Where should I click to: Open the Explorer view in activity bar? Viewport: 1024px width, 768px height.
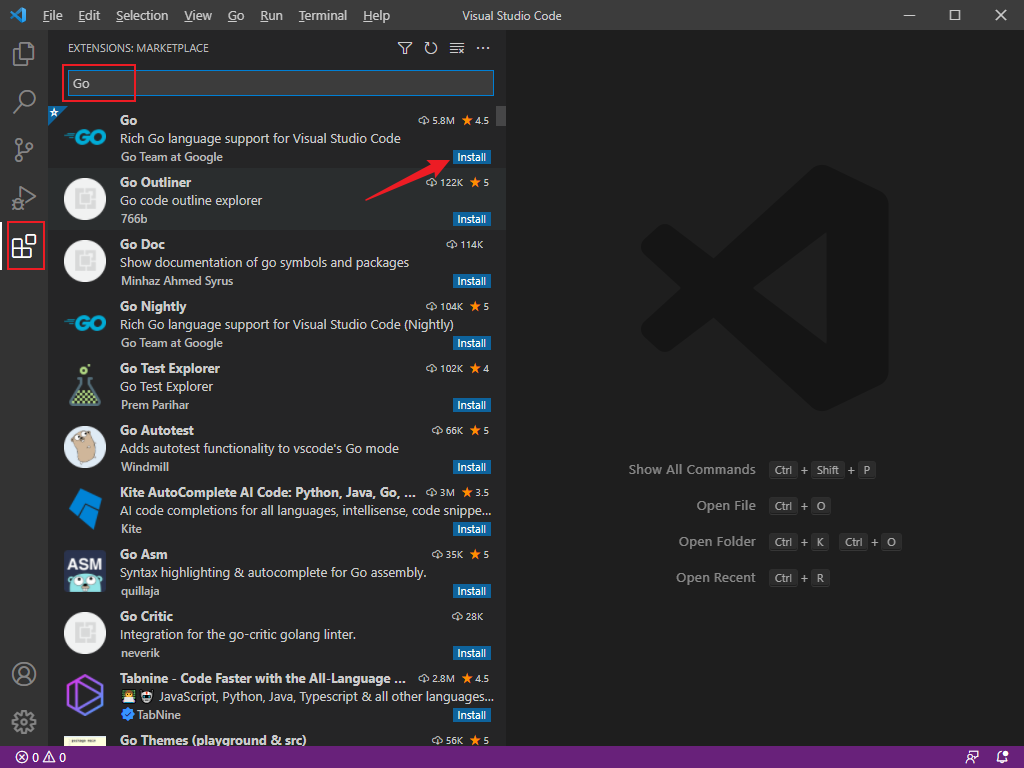(24, 54)
